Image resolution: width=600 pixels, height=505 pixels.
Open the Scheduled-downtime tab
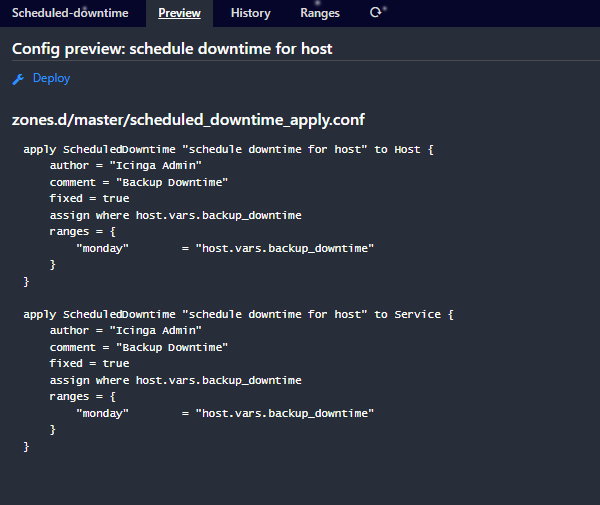tap(70, 13)
